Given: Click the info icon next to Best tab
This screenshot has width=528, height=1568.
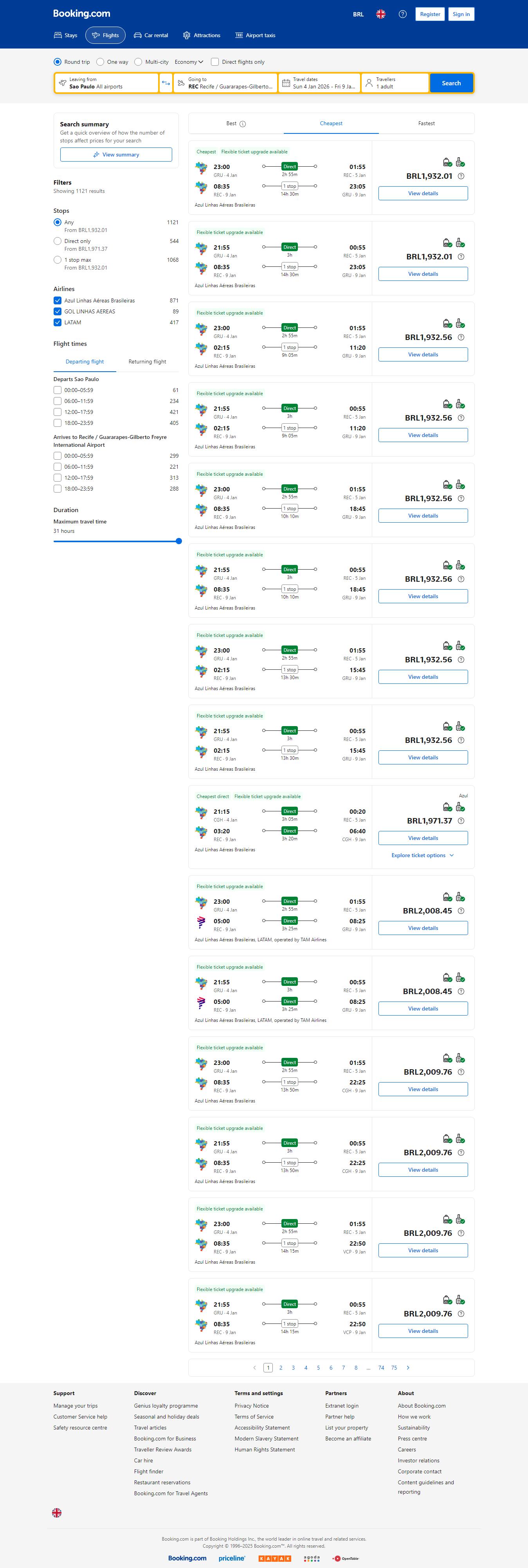Looking at the screenshot, I should click(x=242, y=124).
